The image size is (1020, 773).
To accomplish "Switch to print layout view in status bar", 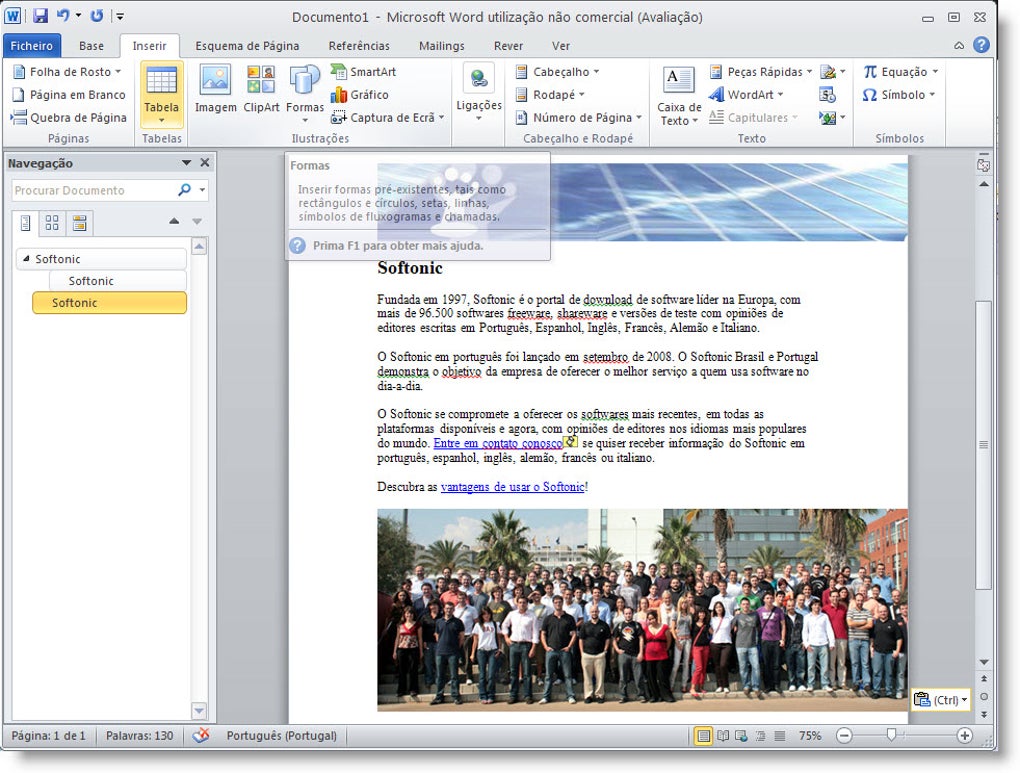I will tap(704, 736).
